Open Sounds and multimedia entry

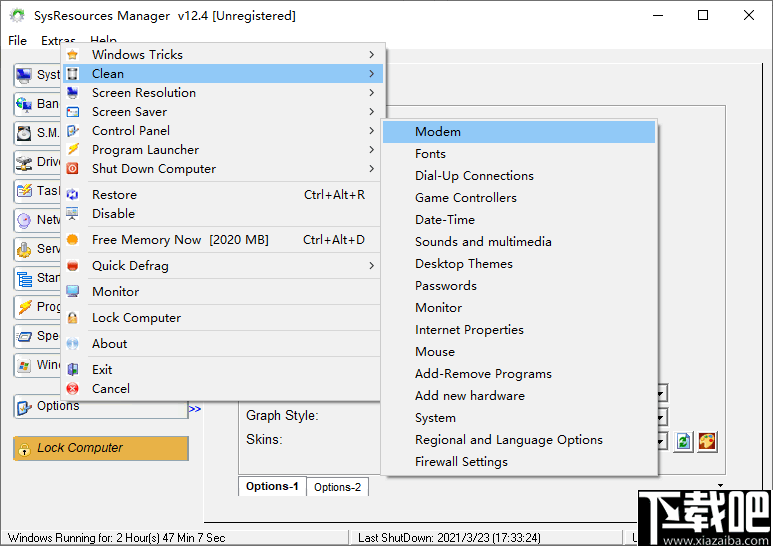coord(519,241)
